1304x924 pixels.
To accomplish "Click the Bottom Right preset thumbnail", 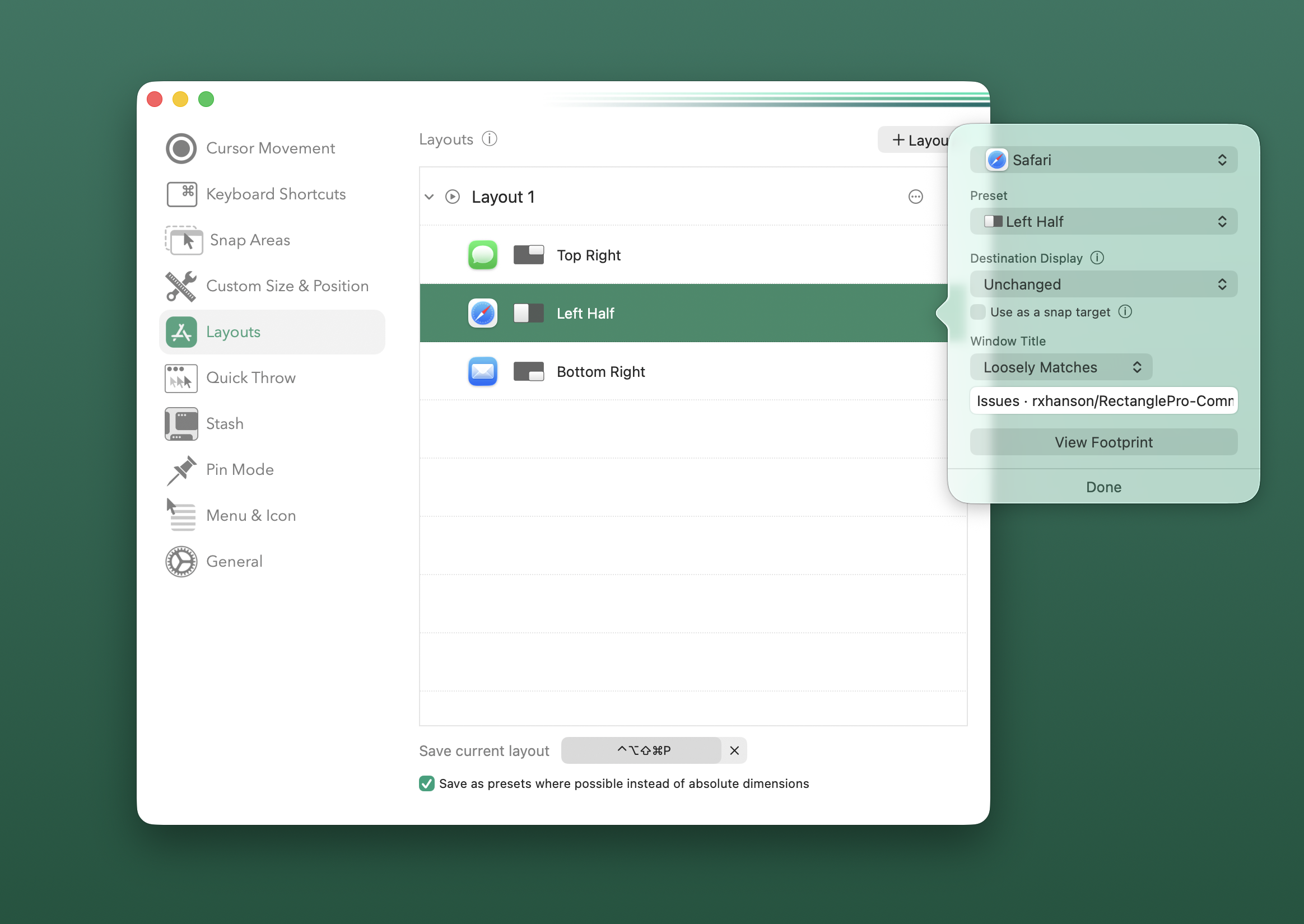I will (529, 371).
